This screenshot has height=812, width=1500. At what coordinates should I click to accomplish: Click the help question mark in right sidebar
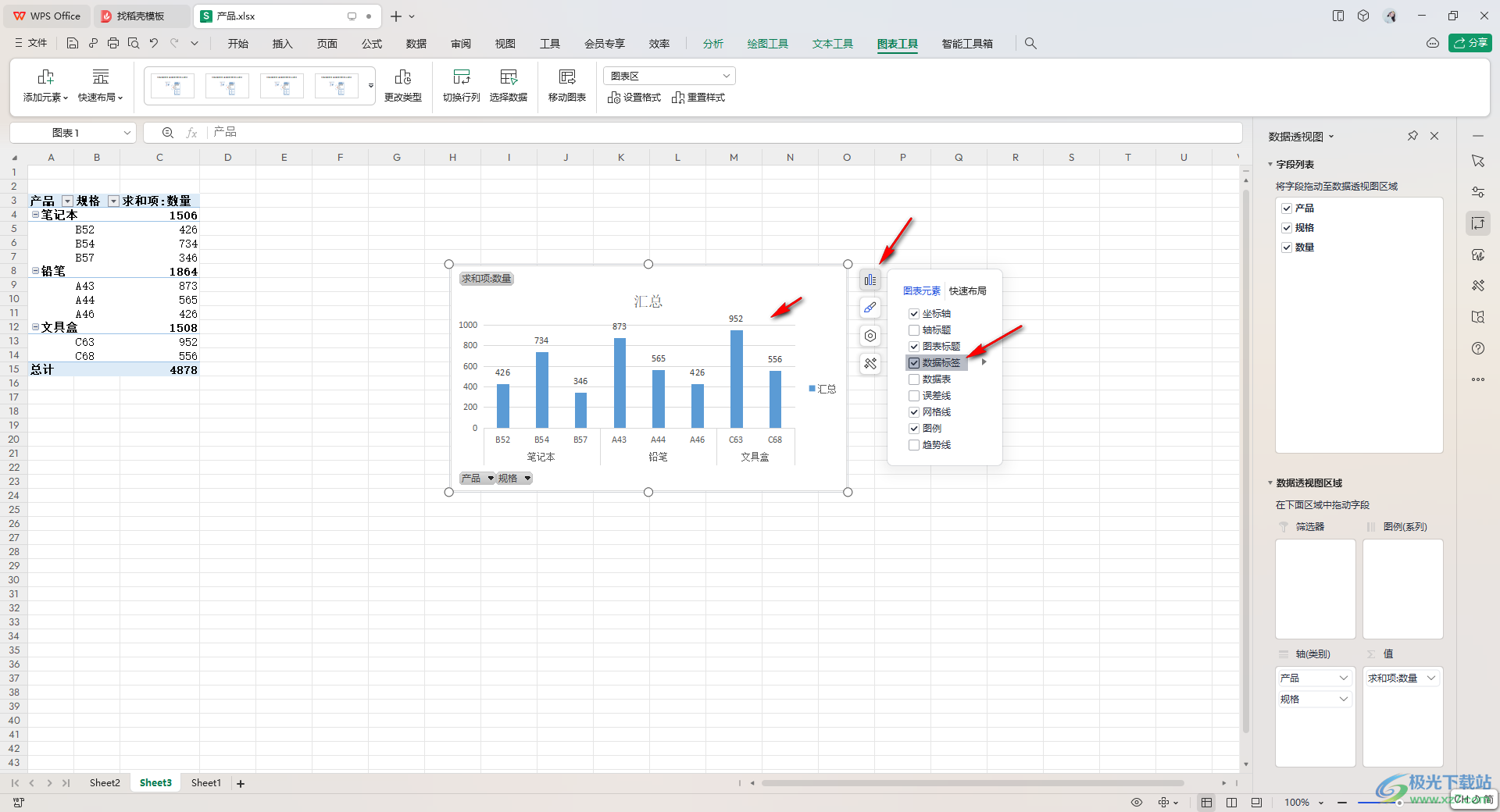[1478, 348]
